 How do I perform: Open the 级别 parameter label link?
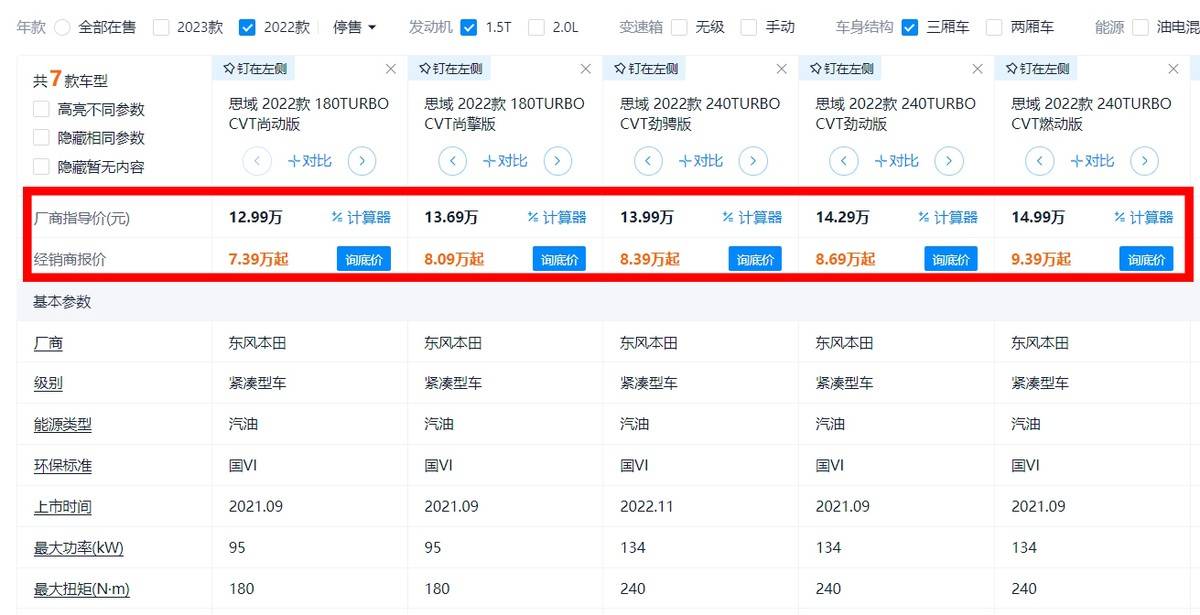click(x=48, y=384)
